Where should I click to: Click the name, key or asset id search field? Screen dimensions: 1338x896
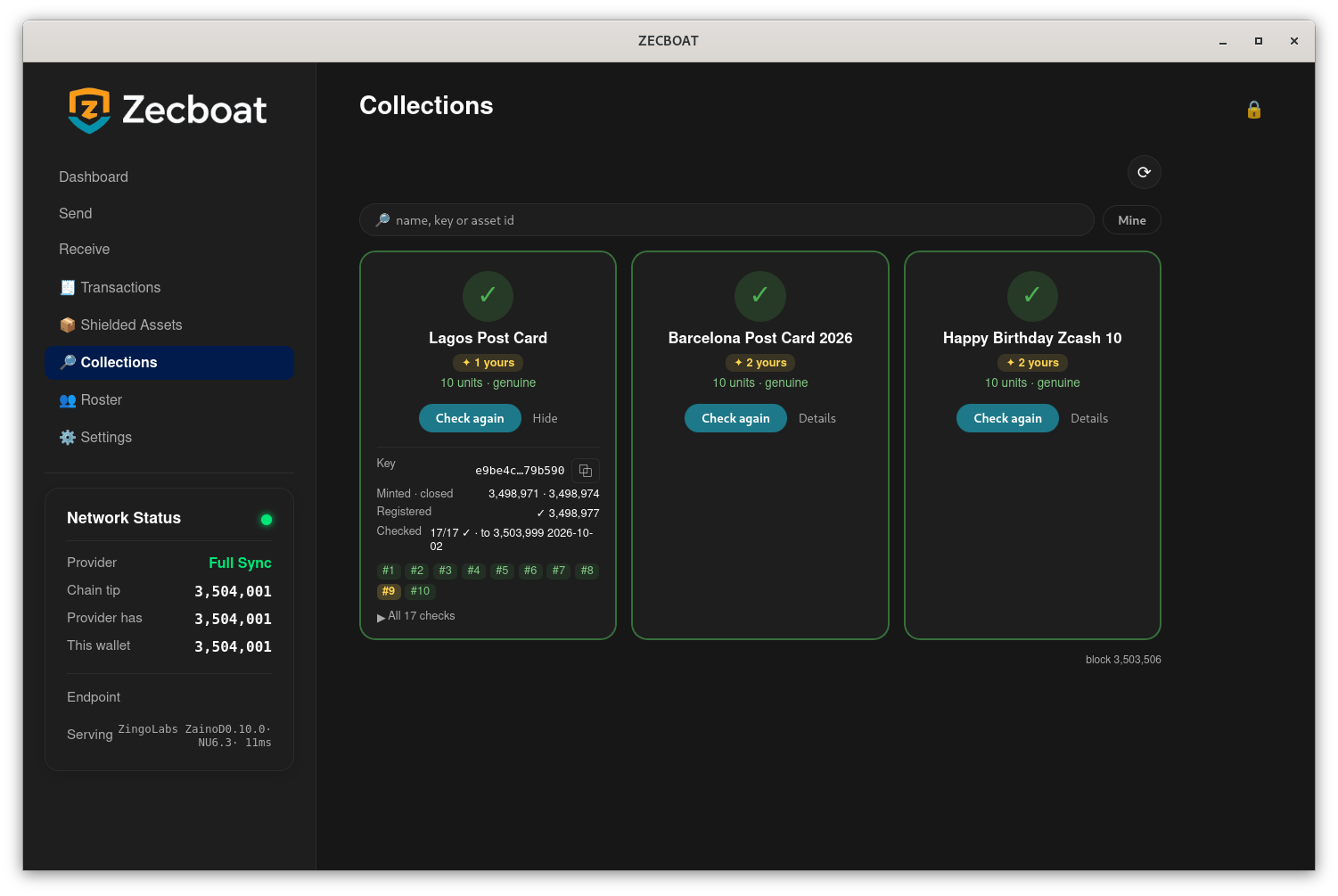click(x=726, y=220)
